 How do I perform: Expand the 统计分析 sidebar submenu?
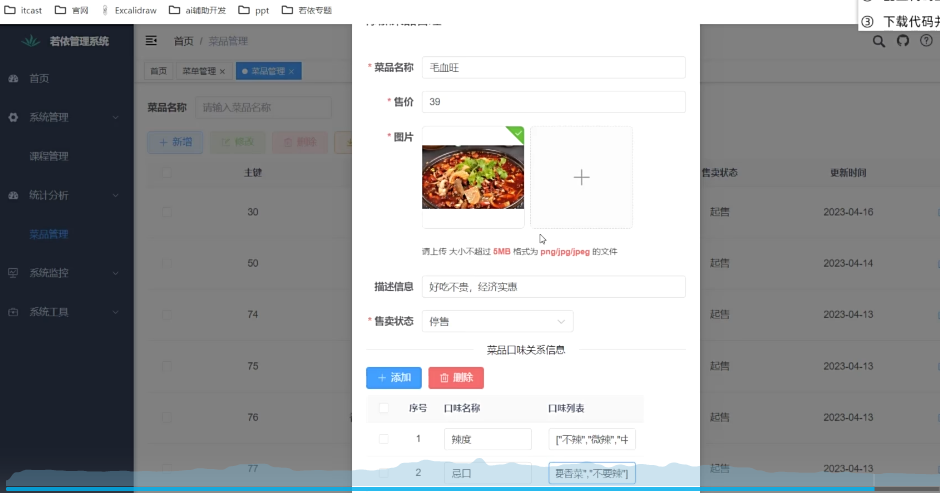pyautogui.click(x=116, y=196)
